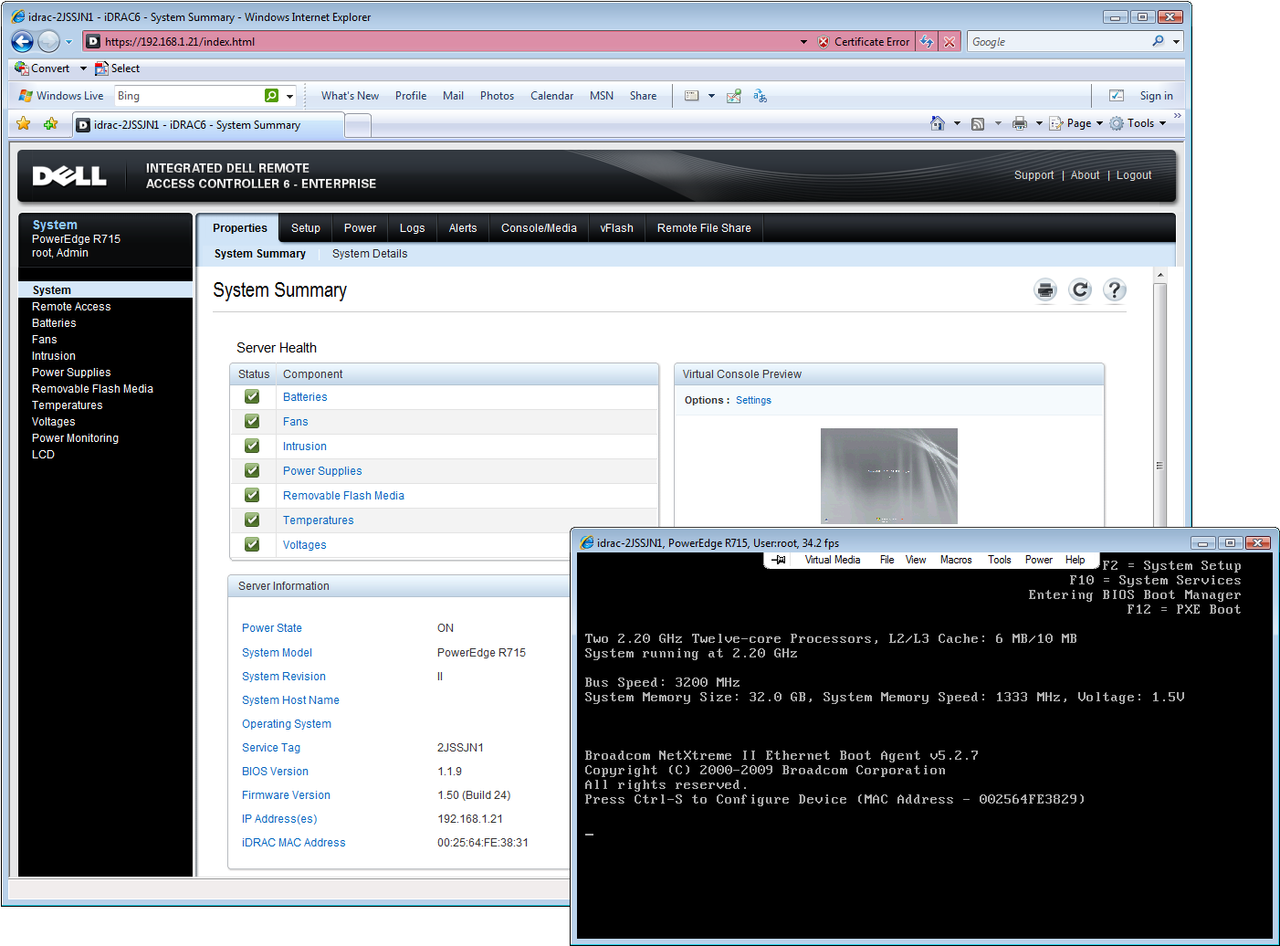1280x946 pixels.
Task: Click the Add to Favorites icon
Action: [50, 124]
